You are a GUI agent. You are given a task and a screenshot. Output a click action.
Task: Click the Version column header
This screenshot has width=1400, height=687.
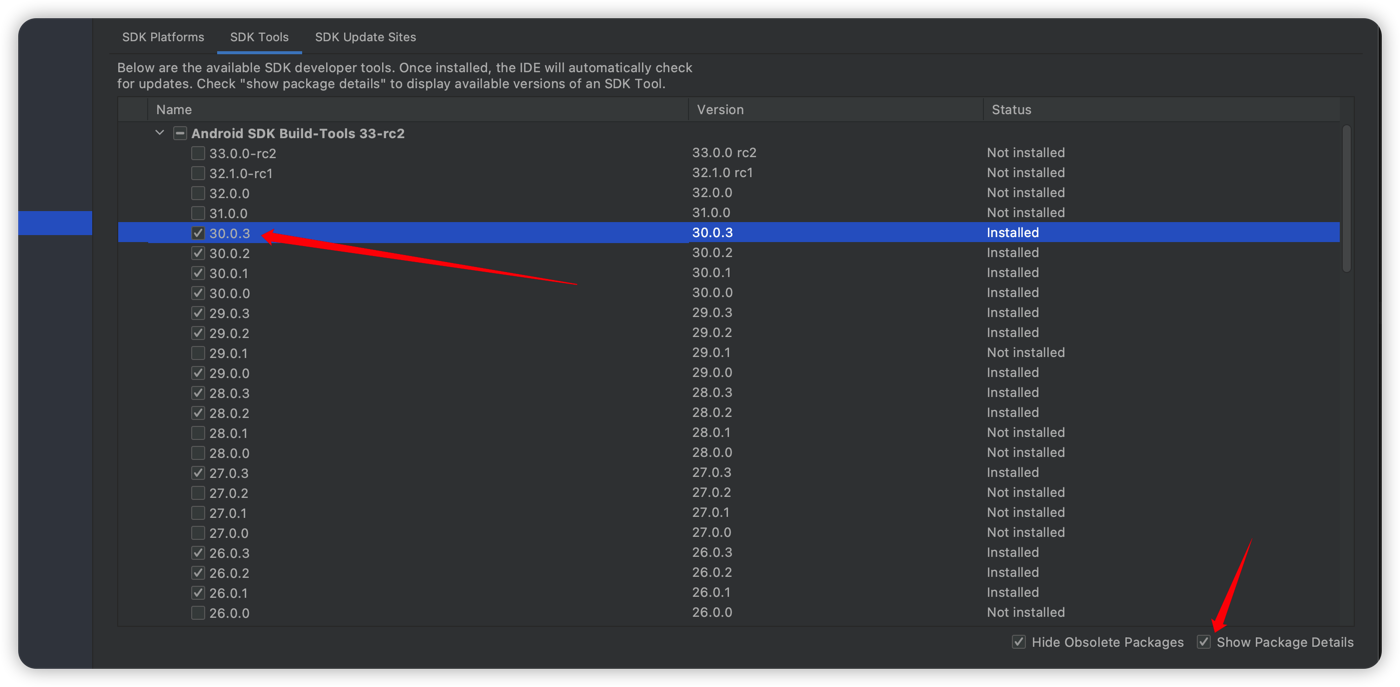[x=720, y=110]
